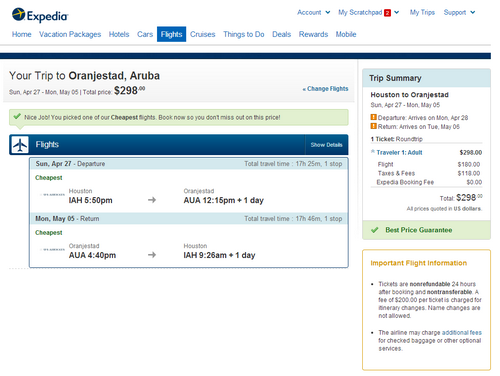Click the return flight airline logo
This screenshot has height=376, width=500.
pos(53,249)
